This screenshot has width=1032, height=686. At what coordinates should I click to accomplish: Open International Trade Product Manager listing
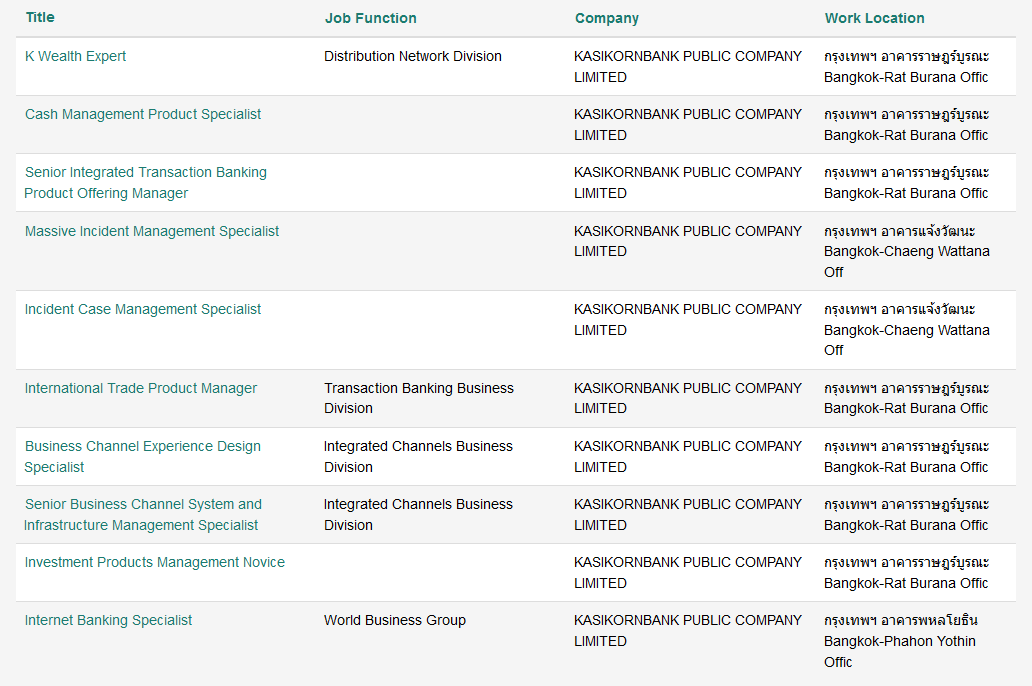(141, 388)
